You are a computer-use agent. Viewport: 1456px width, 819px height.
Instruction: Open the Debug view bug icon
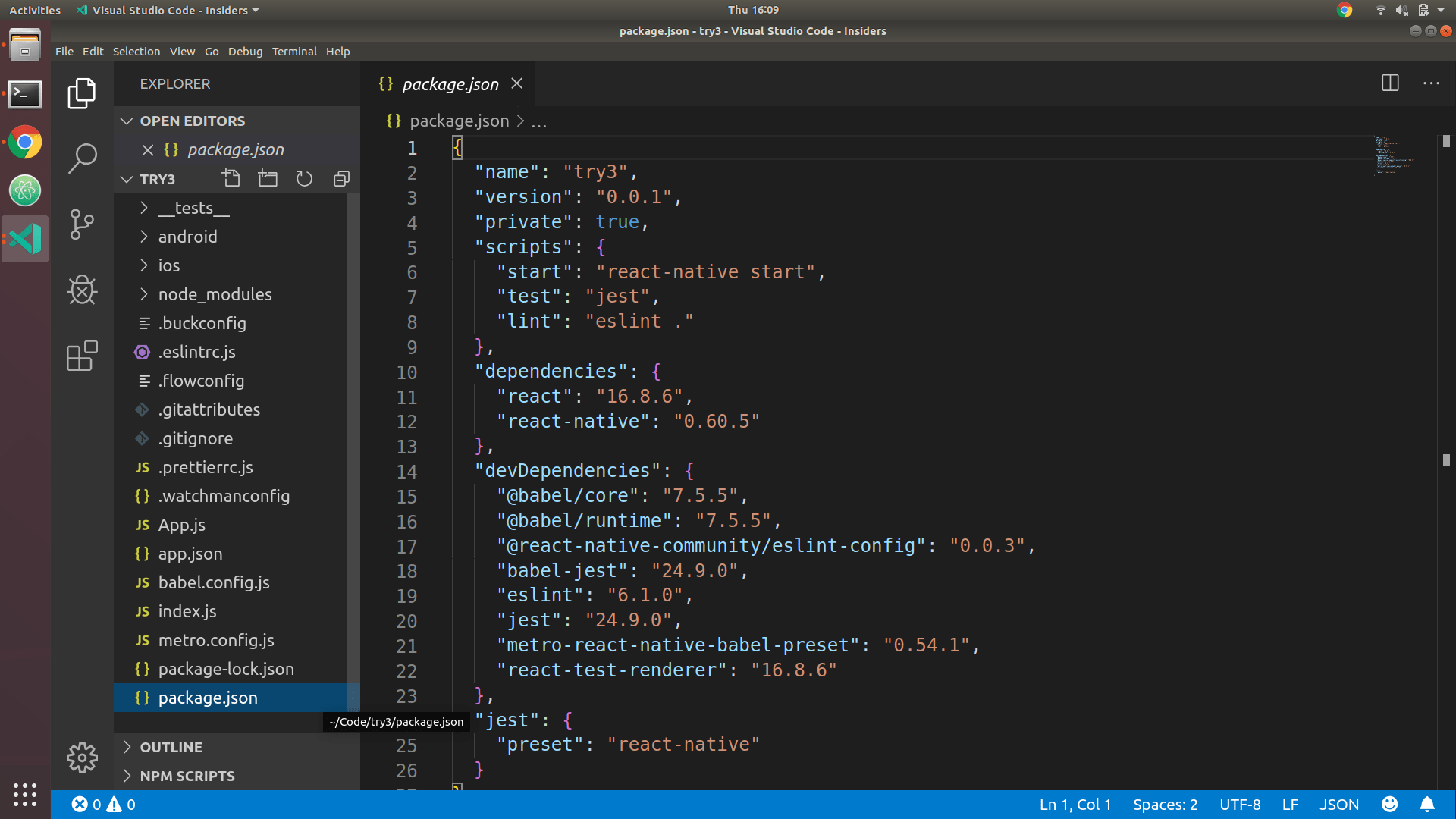coord(82,290)
